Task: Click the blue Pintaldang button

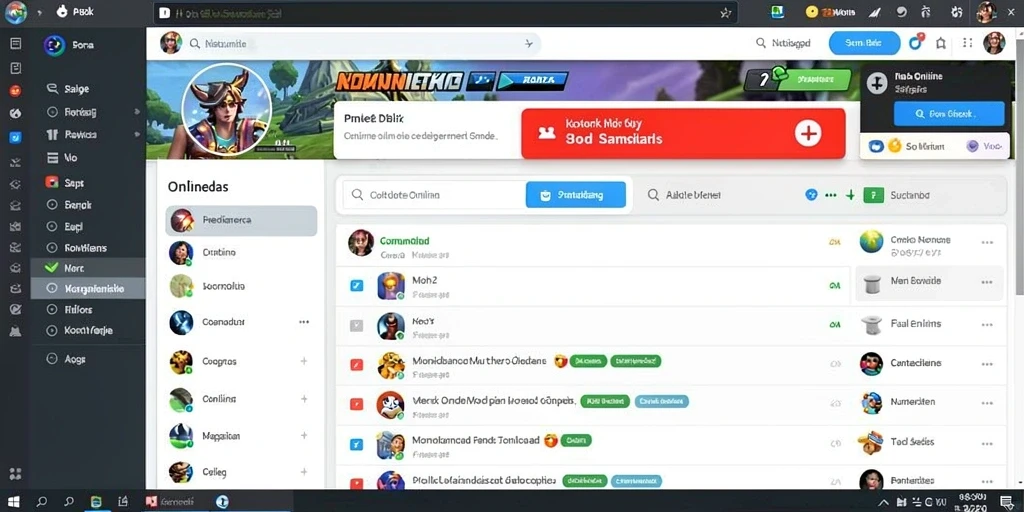Action: coord(575,195)
